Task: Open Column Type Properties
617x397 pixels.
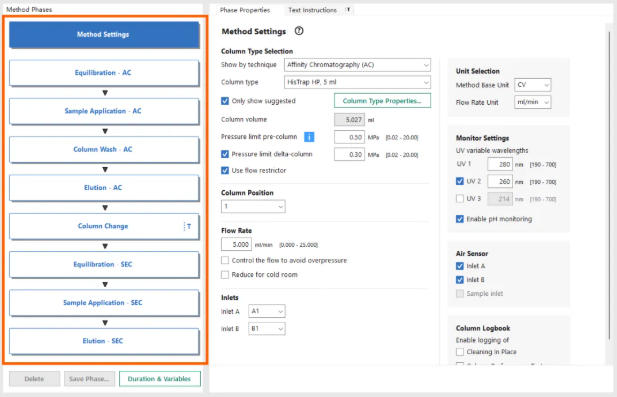Action: pos(382,101)
